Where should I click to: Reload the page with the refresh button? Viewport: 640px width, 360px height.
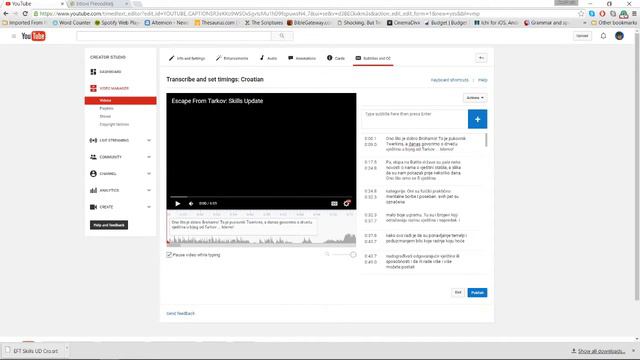(25, 13)
